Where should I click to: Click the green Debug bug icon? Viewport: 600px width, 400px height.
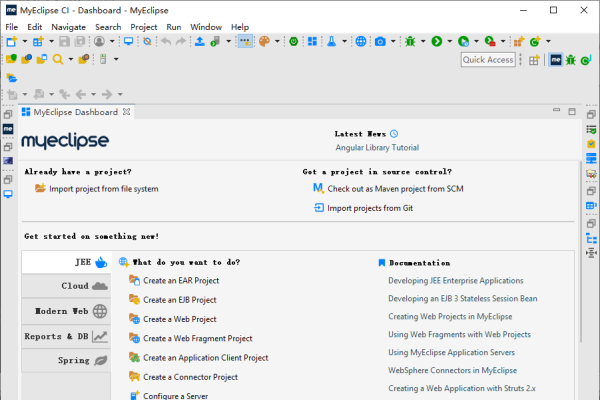(410, 41)
